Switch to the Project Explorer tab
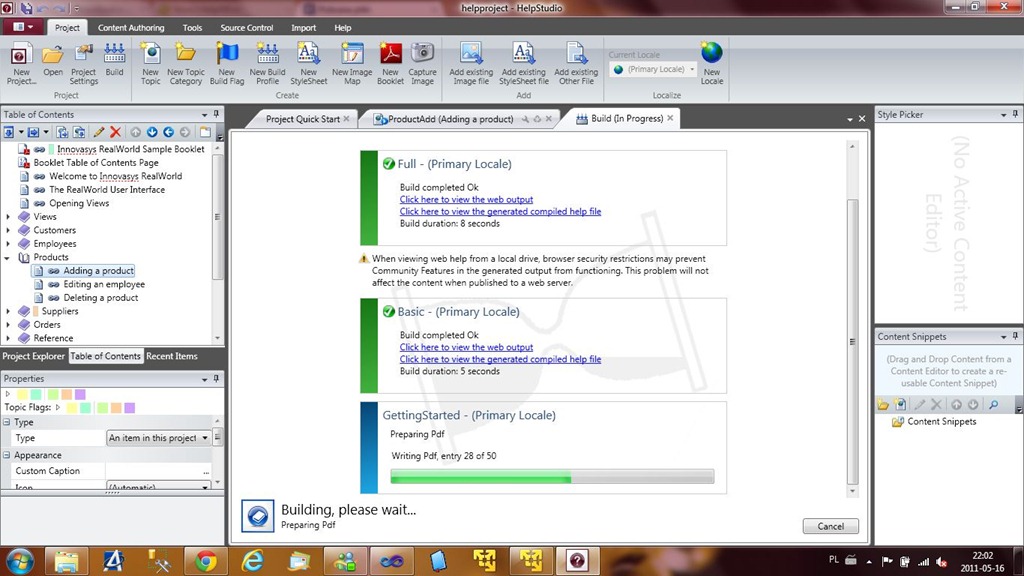This screenshot has width=1024, height=576. pyautogui.click(x=33, y=356)
